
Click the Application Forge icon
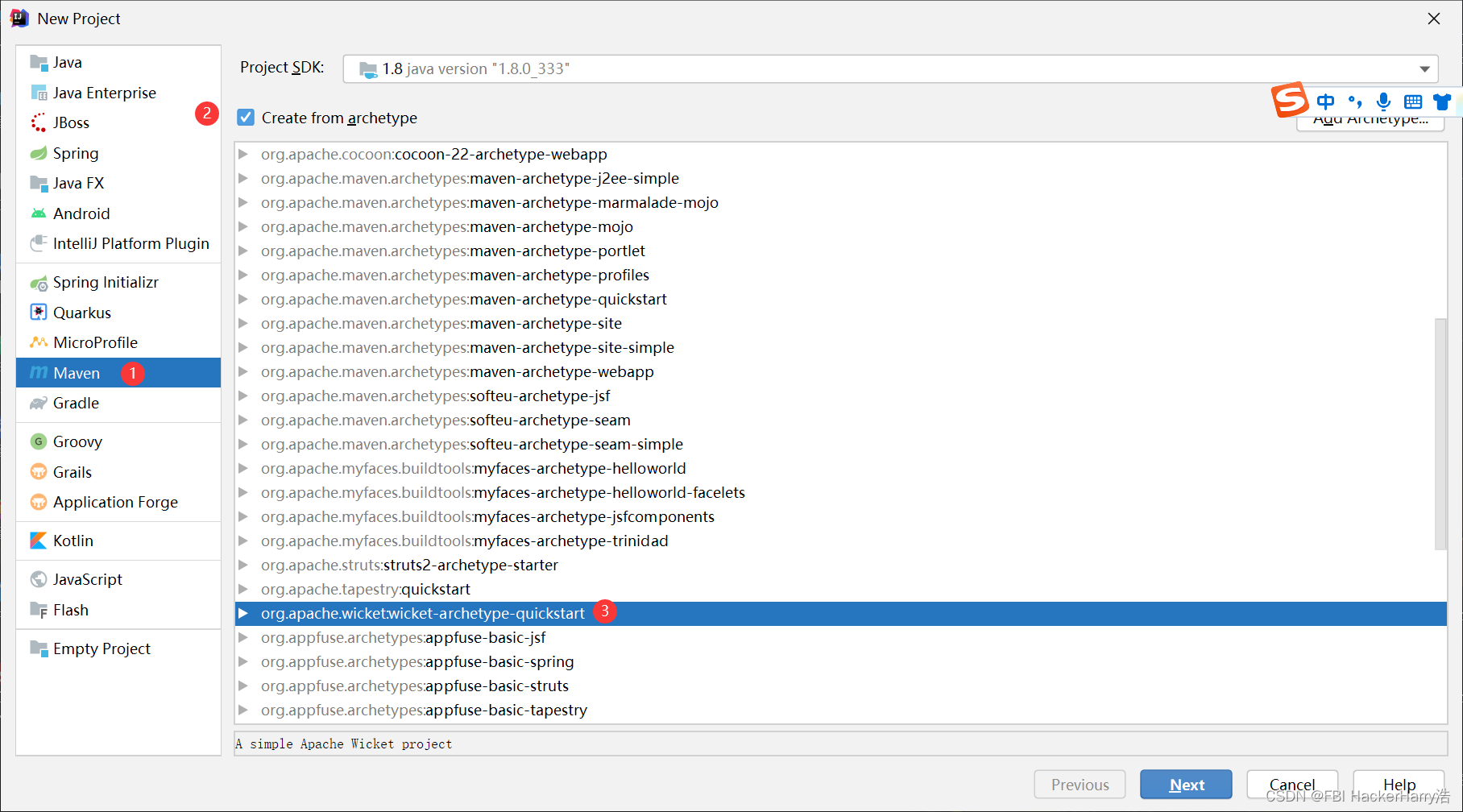pyautogui.click(x=39, y=502)
